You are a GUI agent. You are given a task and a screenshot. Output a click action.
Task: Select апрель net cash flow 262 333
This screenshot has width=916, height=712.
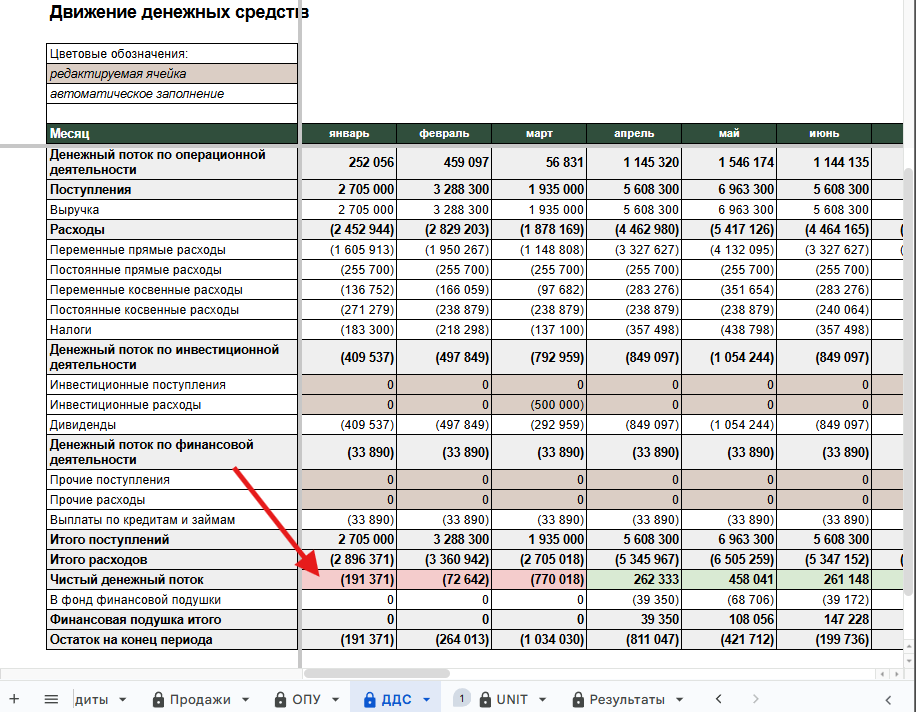pos(634,579)
